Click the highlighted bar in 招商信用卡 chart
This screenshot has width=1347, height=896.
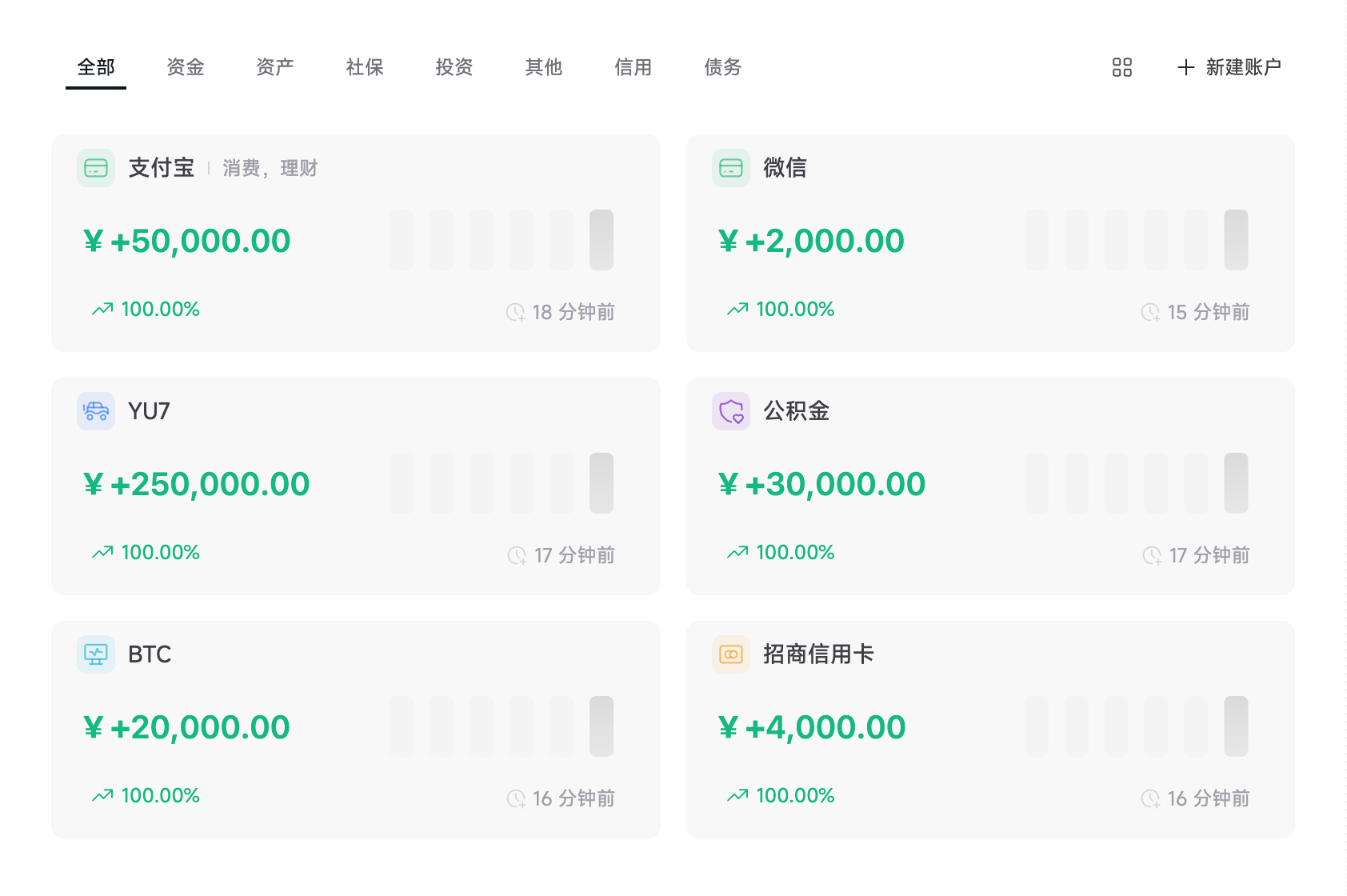click(x=1236, y=726)
